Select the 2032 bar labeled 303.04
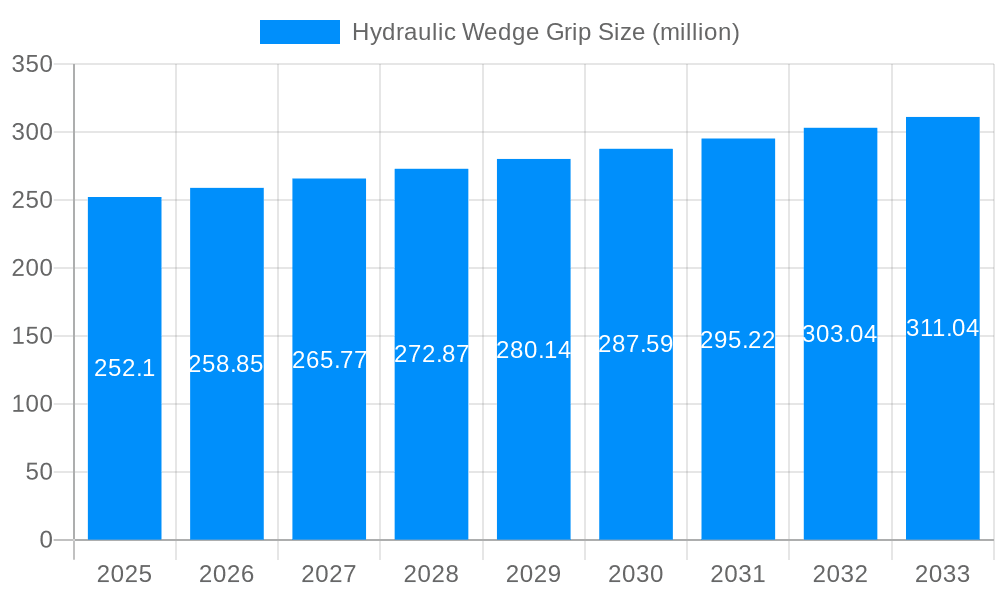1000x600 pixels. (x=842, y=335)
